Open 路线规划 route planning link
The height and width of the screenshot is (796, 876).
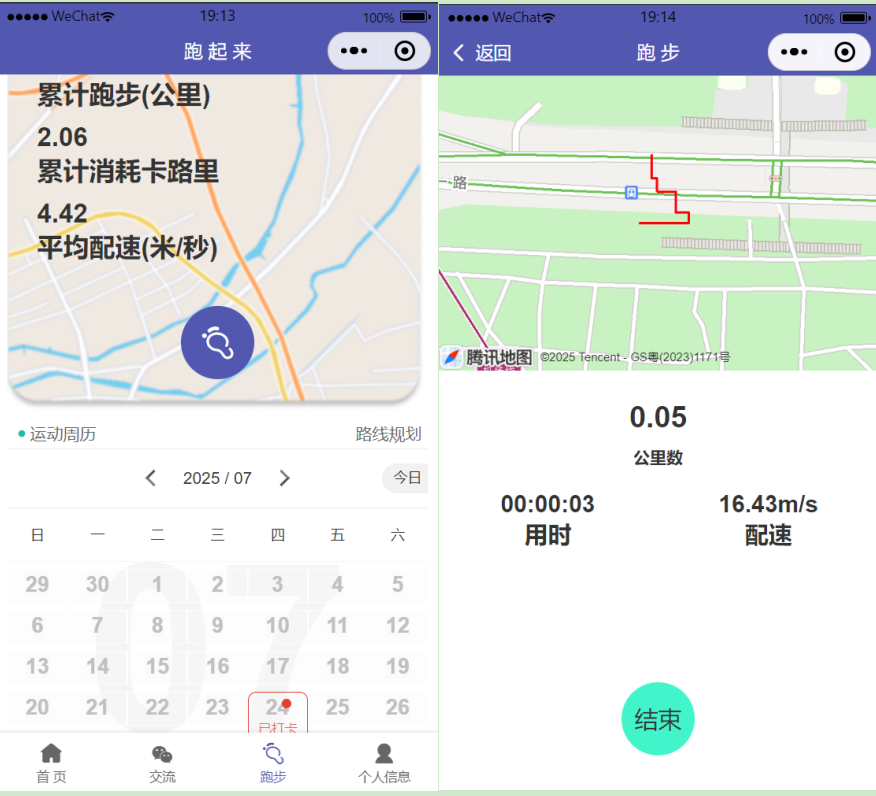[x=388, y=434]
